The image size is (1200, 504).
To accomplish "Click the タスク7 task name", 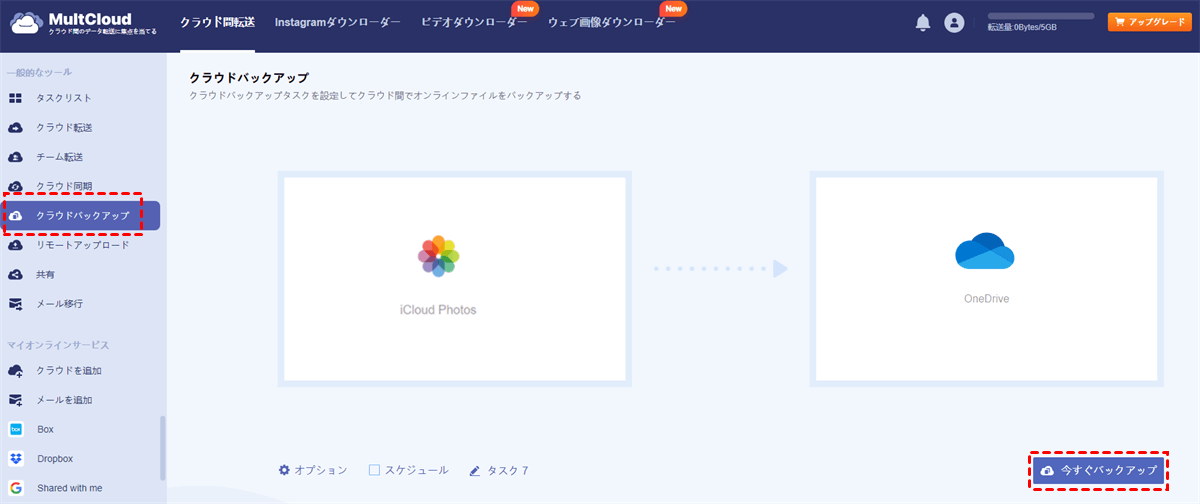I will 507,470.
